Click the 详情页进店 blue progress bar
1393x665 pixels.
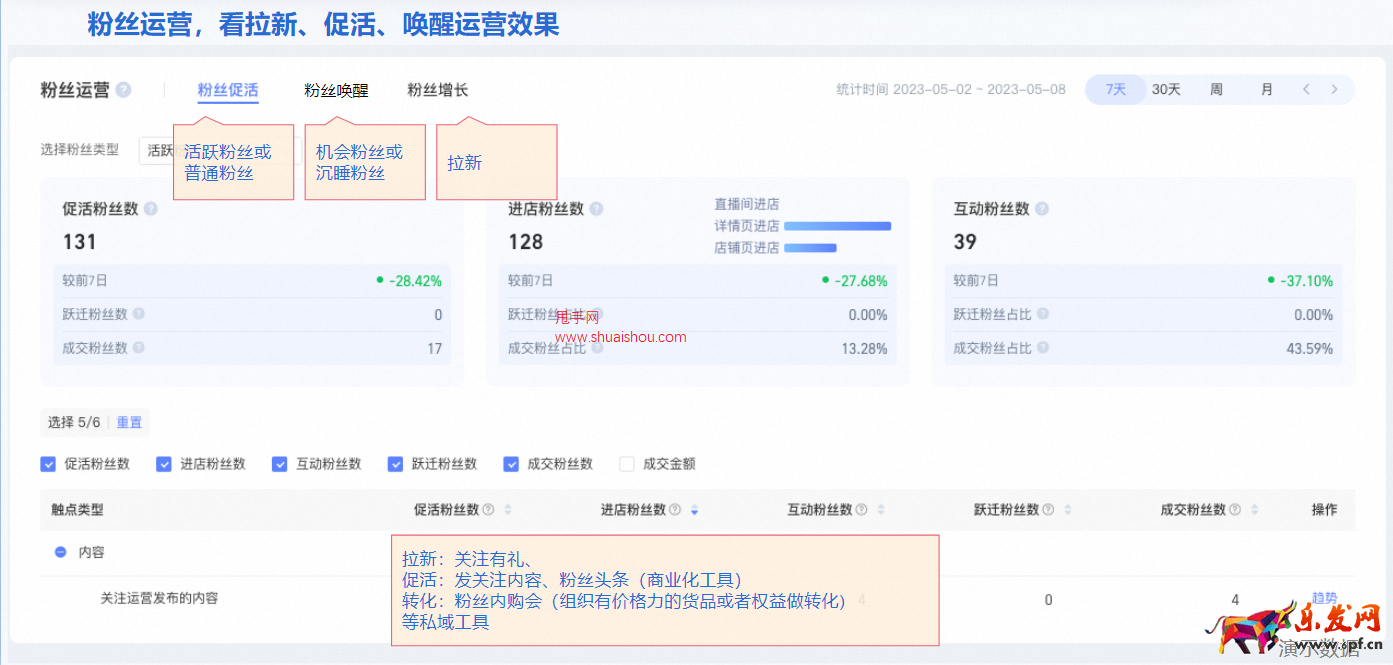pyautogui.click(x=837, y=226)
